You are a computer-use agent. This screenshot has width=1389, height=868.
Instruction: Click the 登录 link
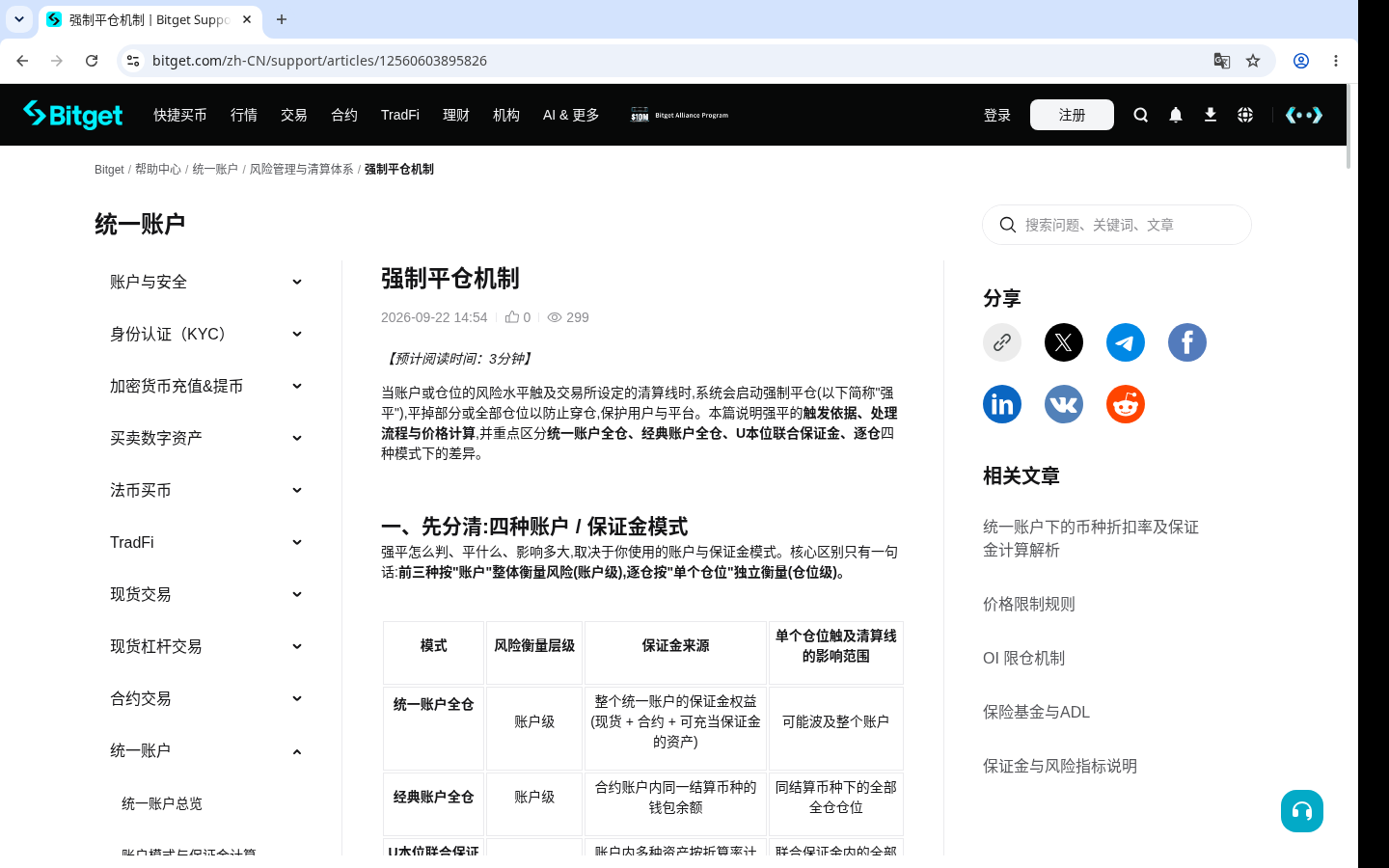(x=997, y=115)
